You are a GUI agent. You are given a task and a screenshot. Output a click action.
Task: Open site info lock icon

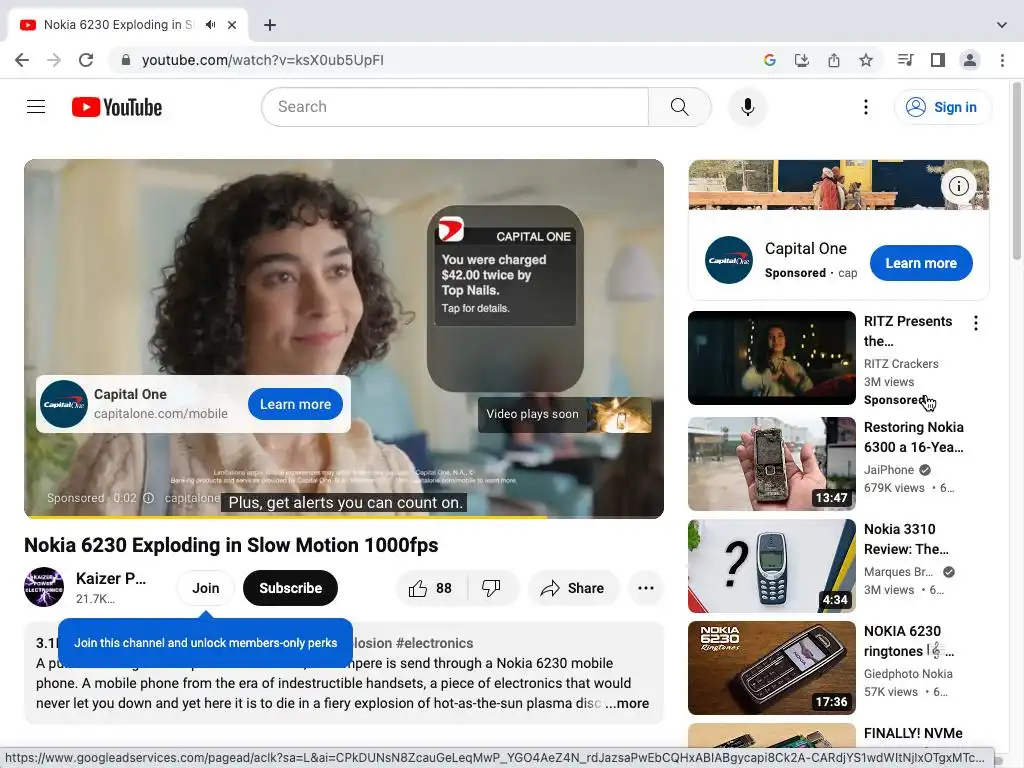pos(126,60)
